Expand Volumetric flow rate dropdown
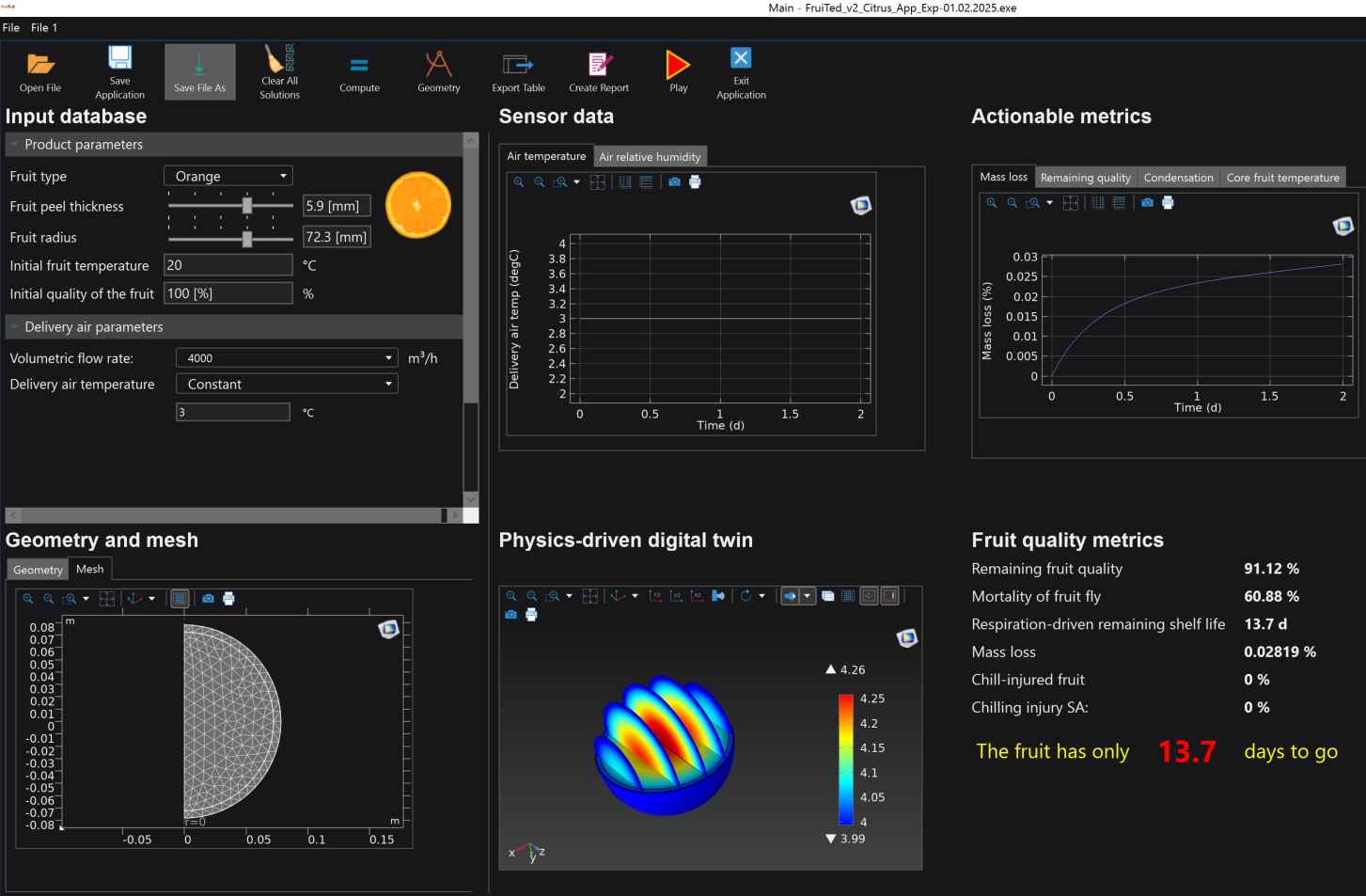This screenshot has width=1366, height=896. click(287, 358)
